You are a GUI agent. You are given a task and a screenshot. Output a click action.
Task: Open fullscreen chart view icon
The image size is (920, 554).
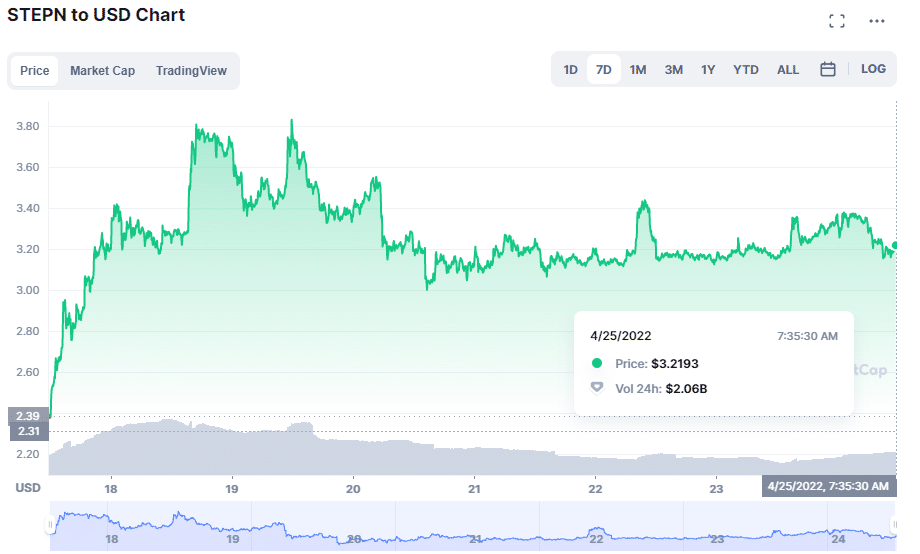[837, 21]
